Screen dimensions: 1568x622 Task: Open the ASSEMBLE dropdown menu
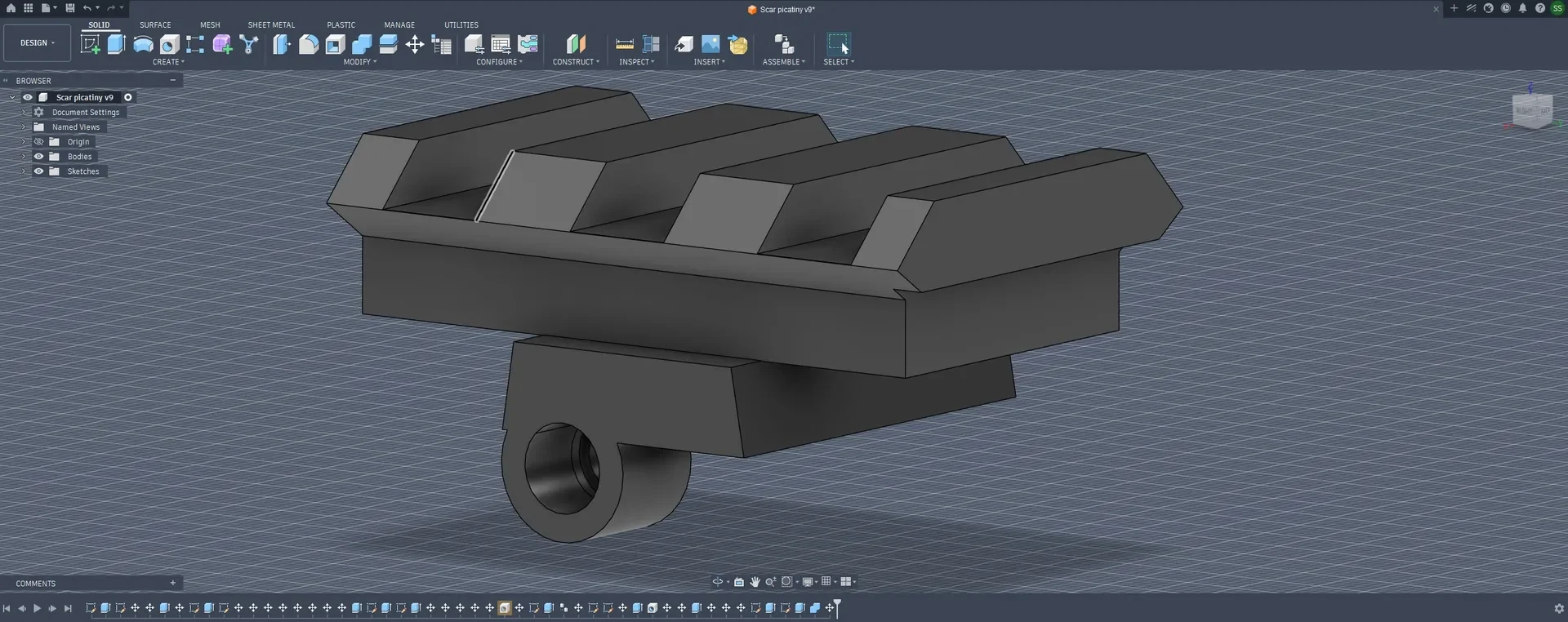784,62
